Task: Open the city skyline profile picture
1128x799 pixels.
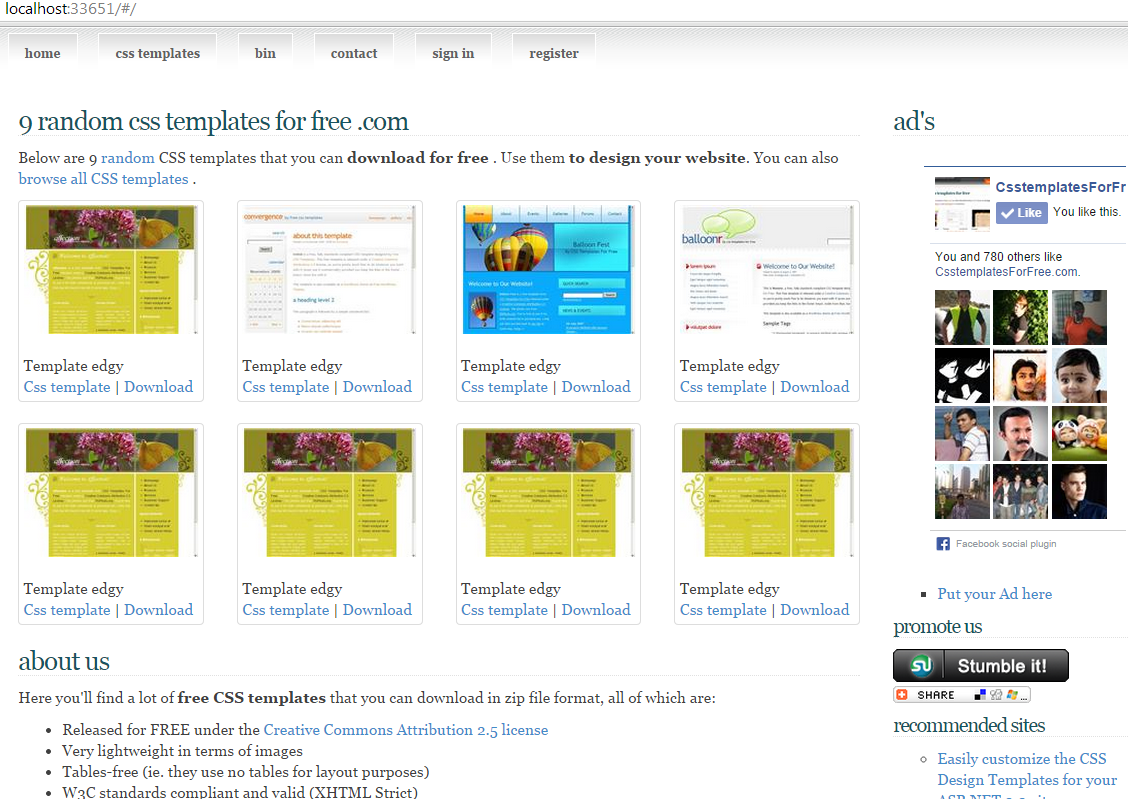Action: click(x=963, y=491)
